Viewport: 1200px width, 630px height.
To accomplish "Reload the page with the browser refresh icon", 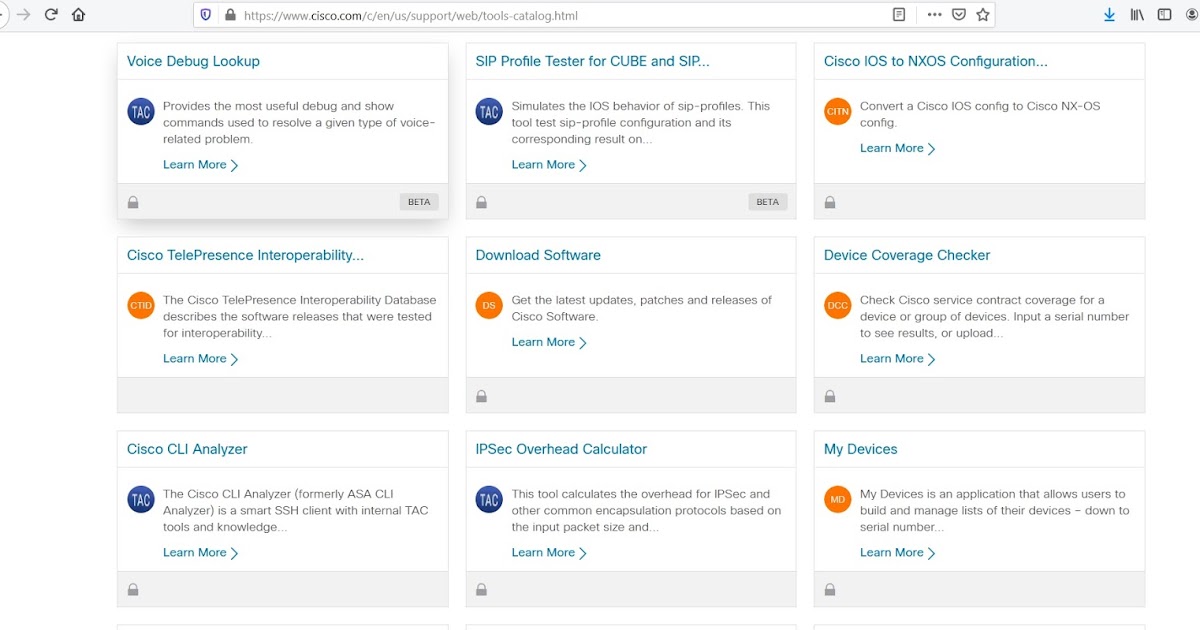I will tap(51, 15).
